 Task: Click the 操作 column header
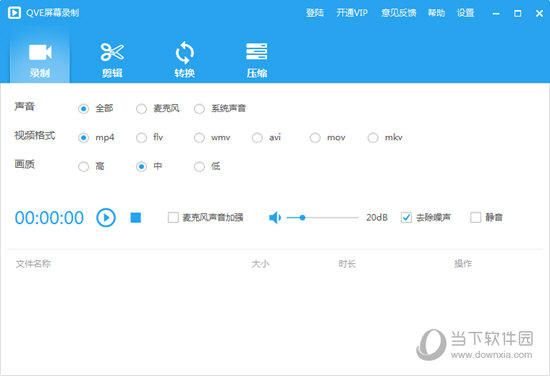[463, 263]
